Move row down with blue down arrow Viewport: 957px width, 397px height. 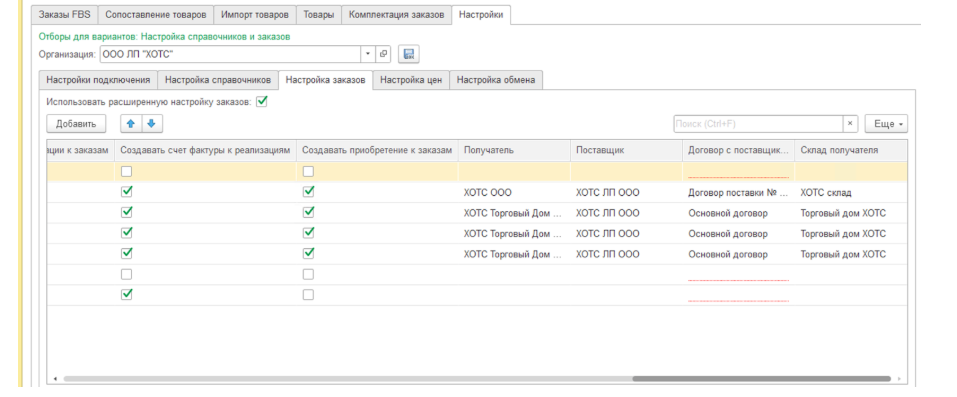click(x=151, y=124)
